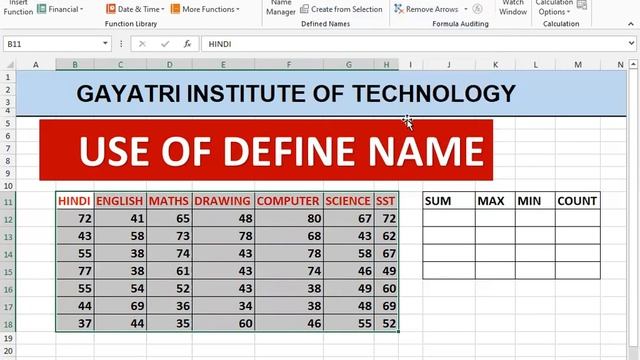Select the empty cell under COUNT
The height and width of the screenshot is (360, 640).
point(578,218)
